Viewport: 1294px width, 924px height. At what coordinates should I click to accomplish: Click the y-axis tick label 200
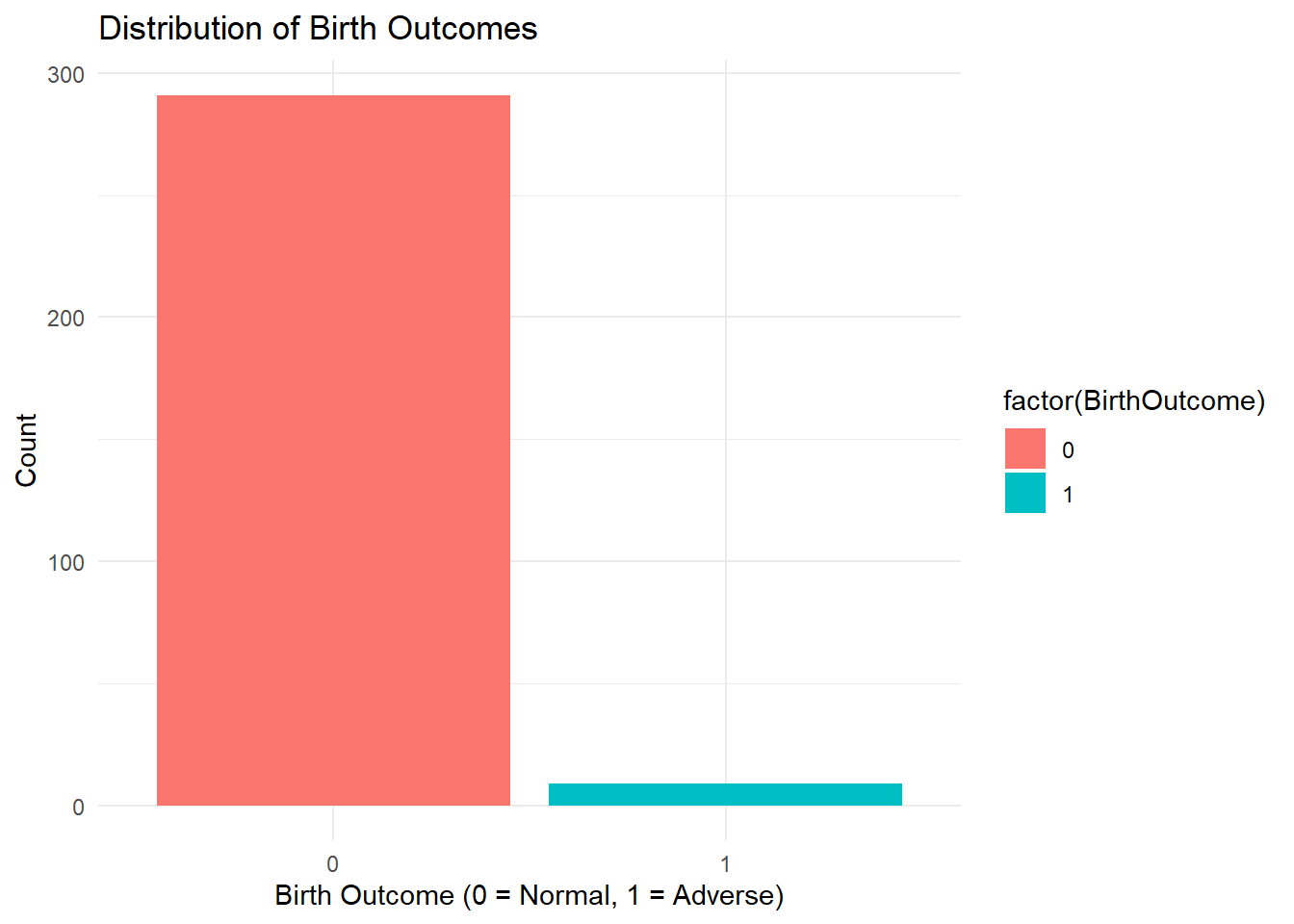(65, 319)
